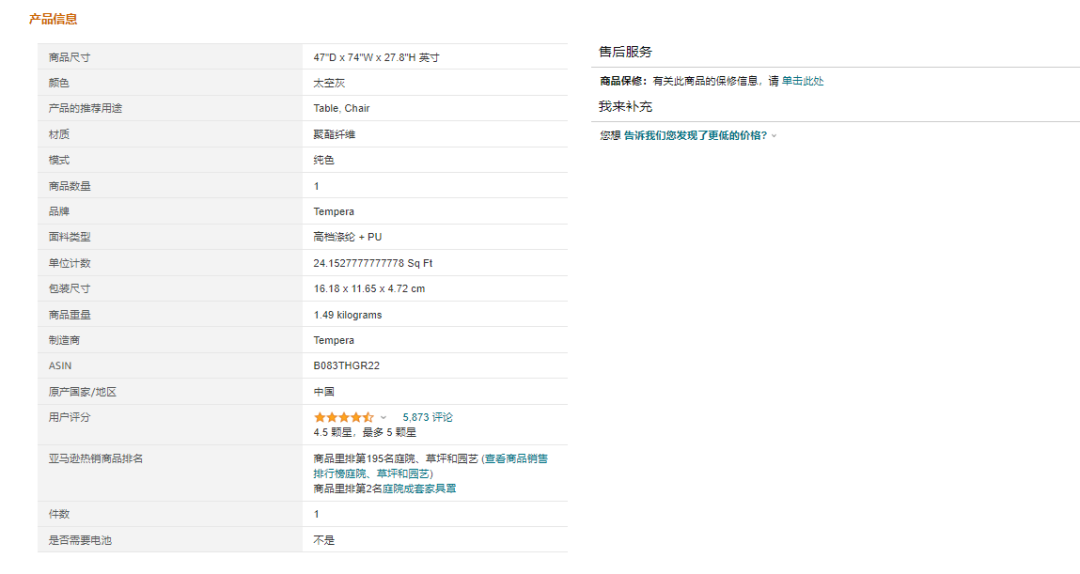Select the 制造商 row label
Image resolution: width=1080 pixels, height=574 pixels.
tap(64, 340)
